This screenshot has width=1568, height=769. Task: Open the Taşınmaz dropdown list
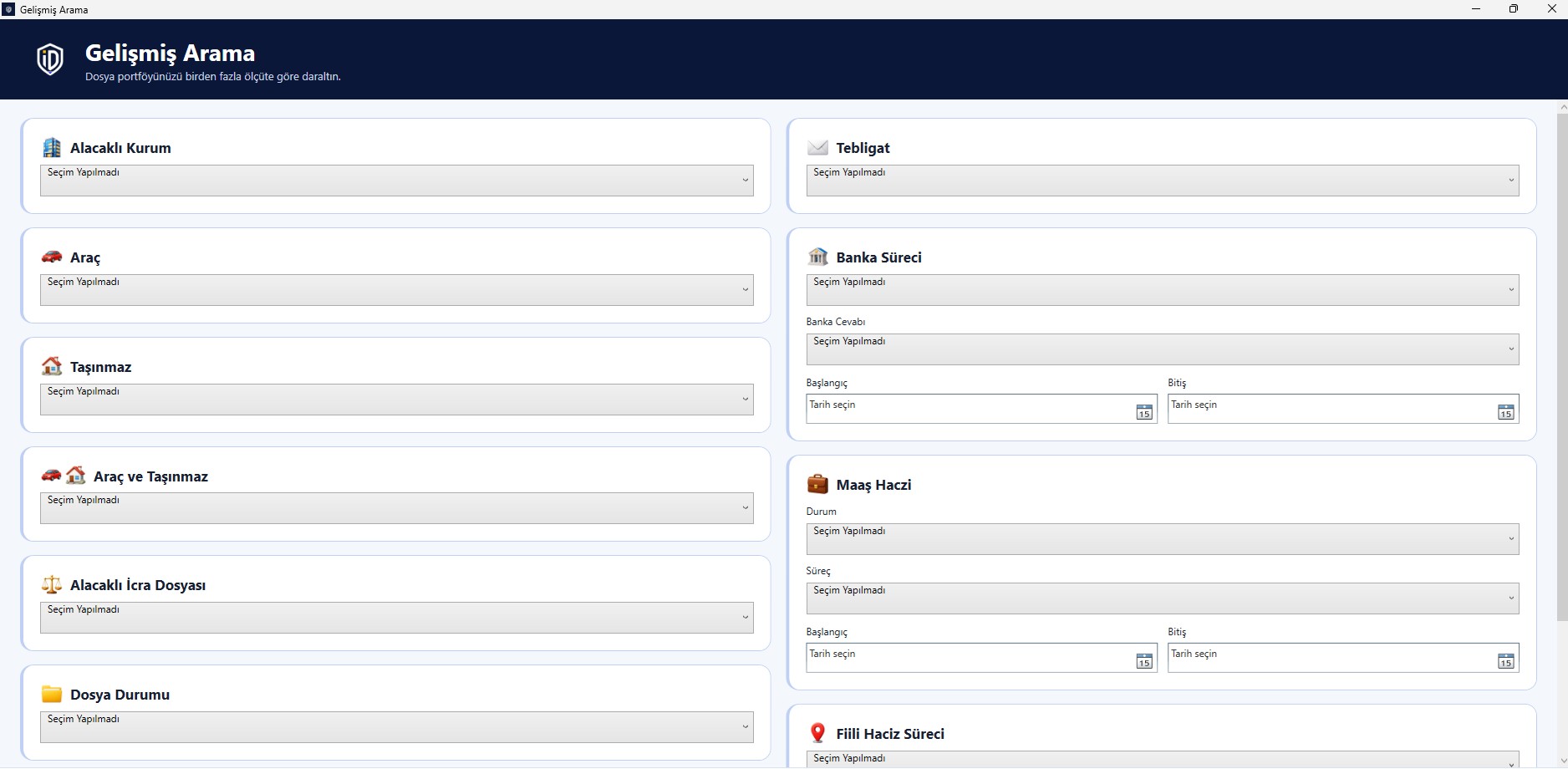(x=397, y=400)
